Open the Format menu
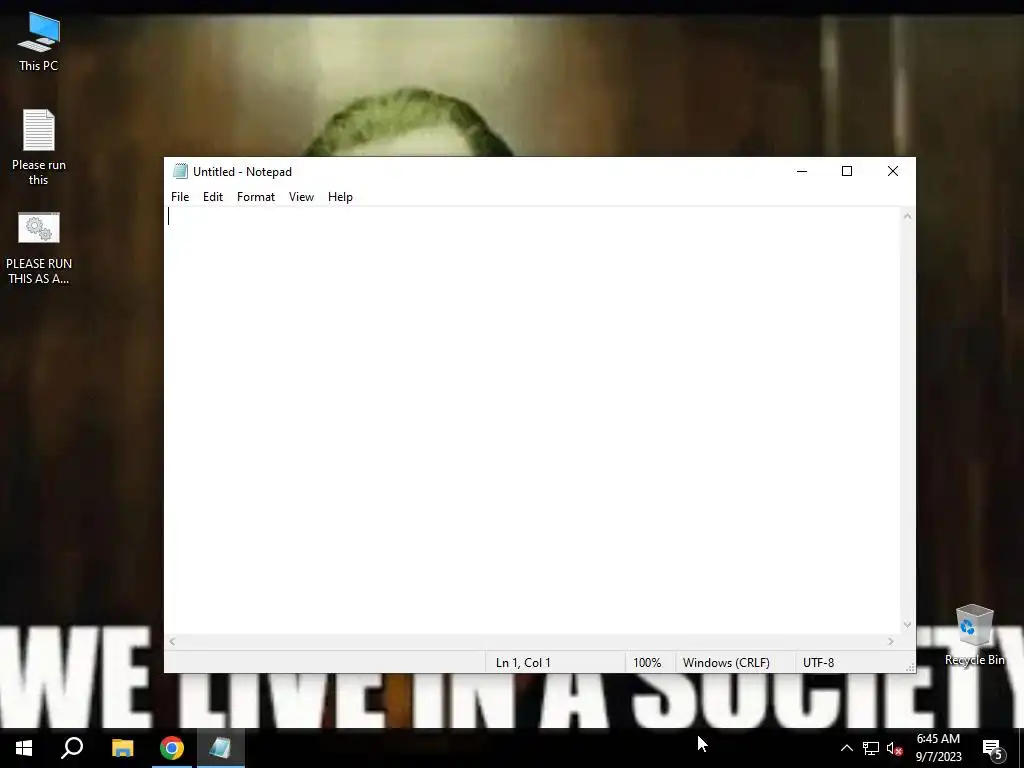 click(255, 197)
